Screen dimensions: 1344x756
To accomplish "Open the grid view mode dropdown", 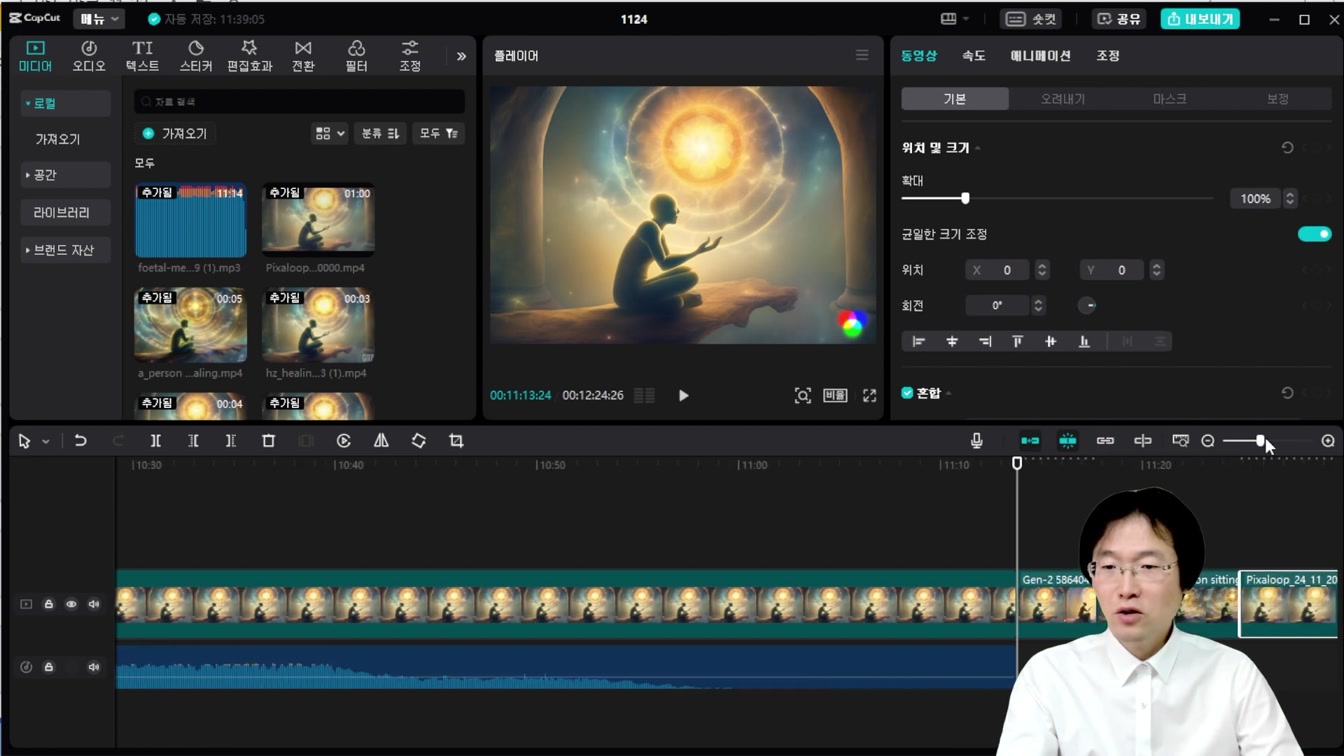I will point(329,133).
